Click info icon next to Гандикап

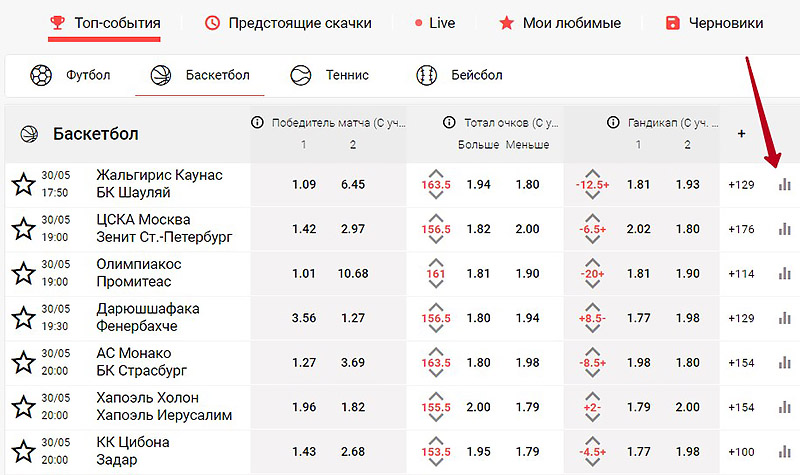pyautogui.click(x=614, y=123)
